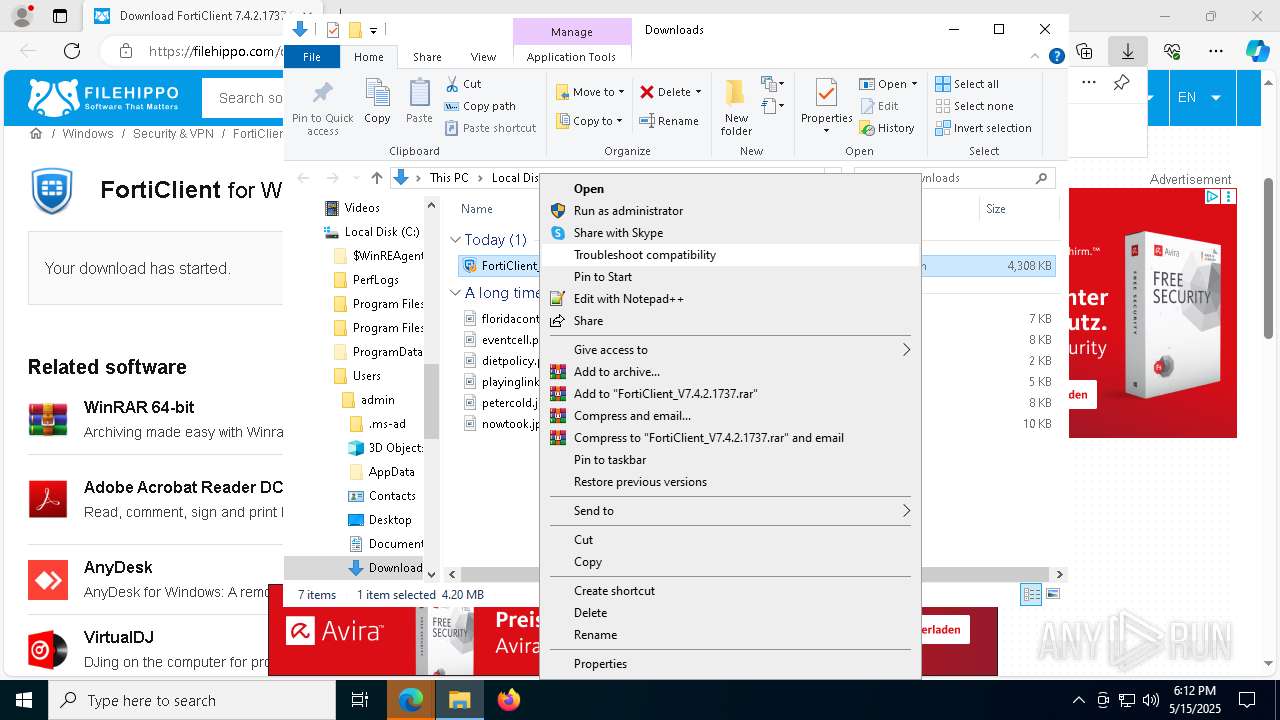Choose Run as administrator
Screen dimensions: 1280x720
click(x=730, y=211)
